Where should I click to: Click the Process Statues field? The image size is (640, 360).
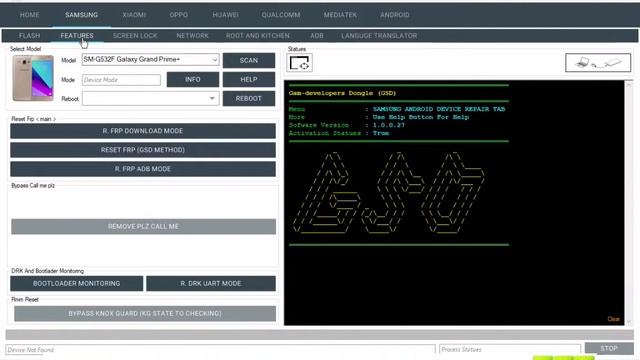pyautogui.click(x=510, y=349)
